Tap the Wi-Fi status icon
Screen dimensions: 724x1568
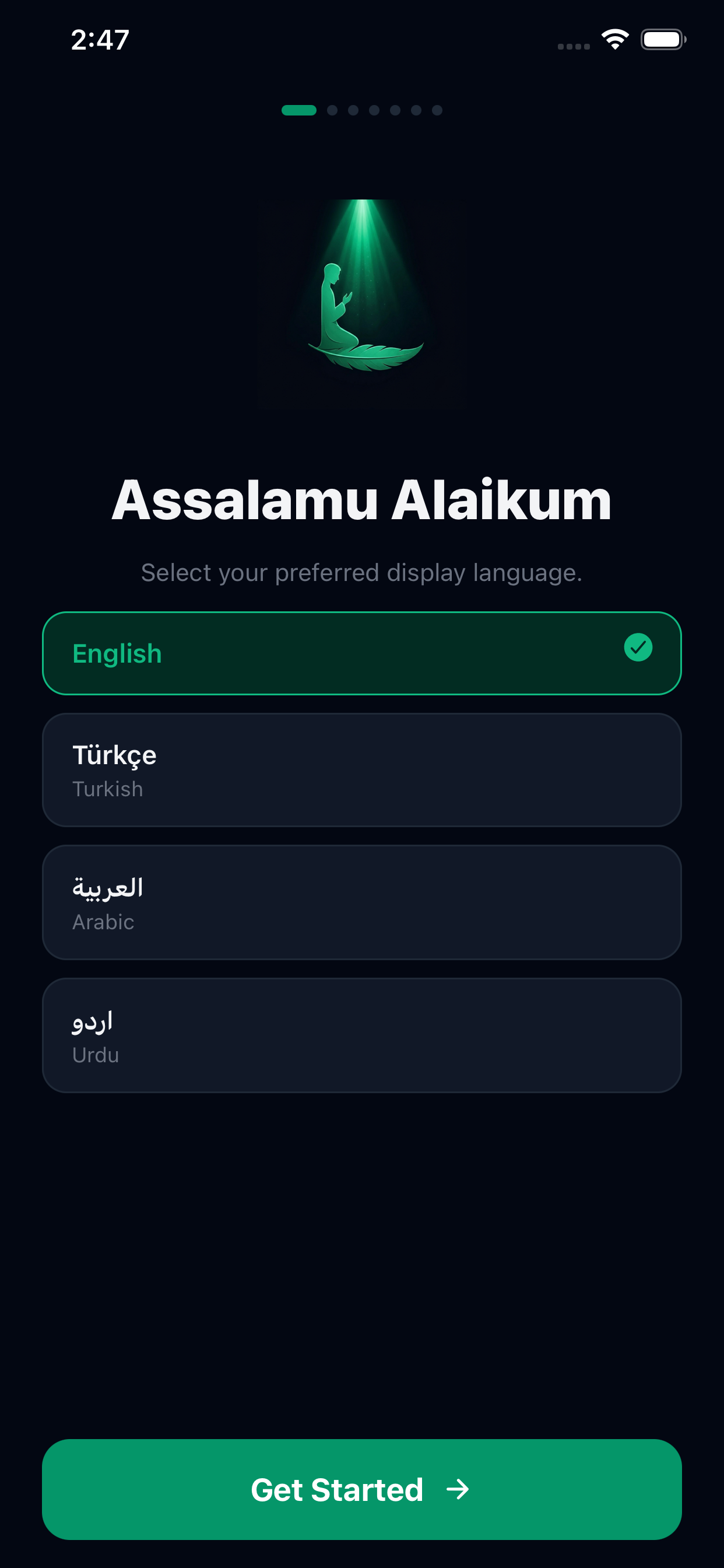[x=615, y=40]
